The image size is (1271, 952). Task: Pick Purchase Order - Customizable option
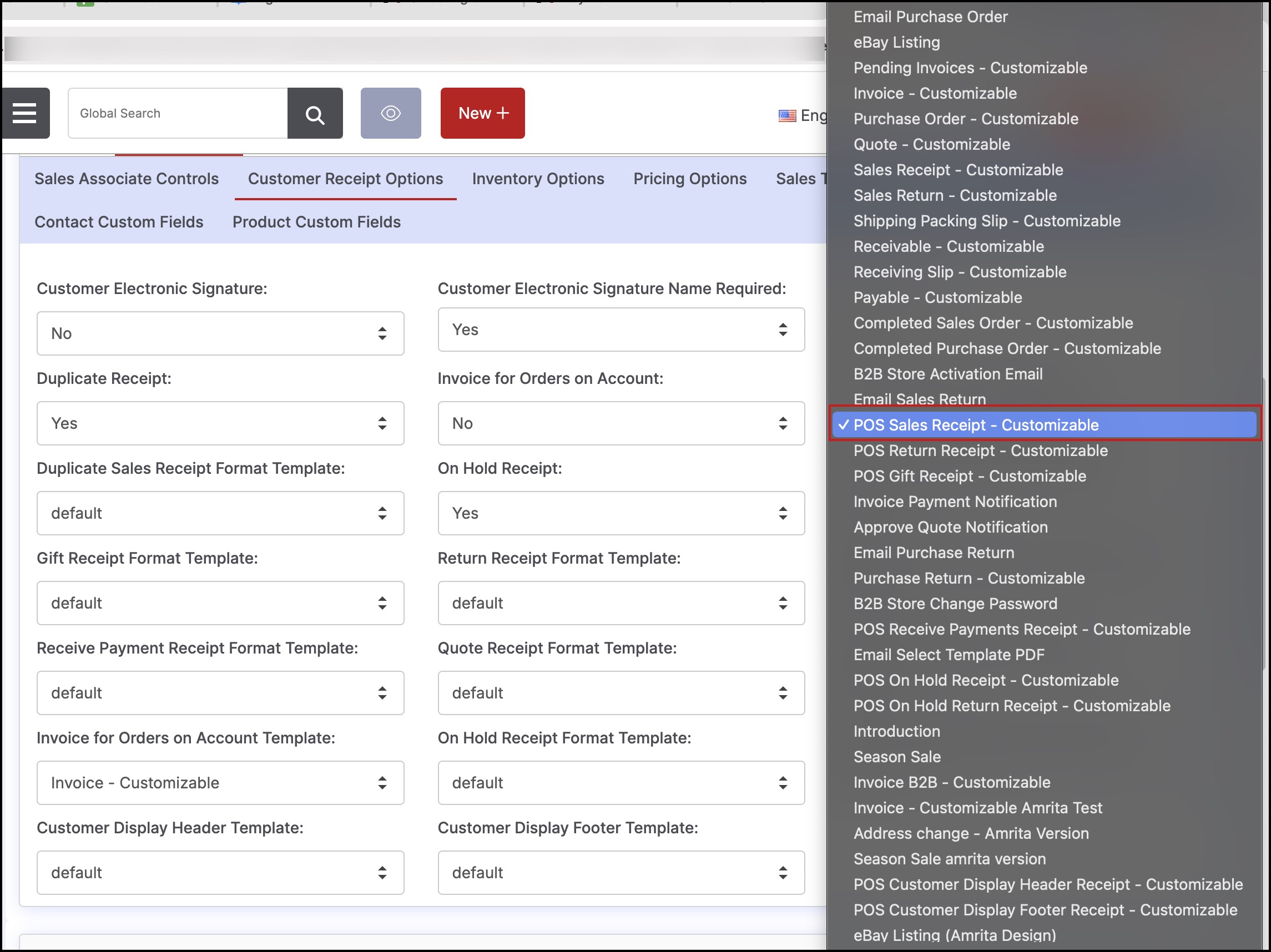(1045, 119)
